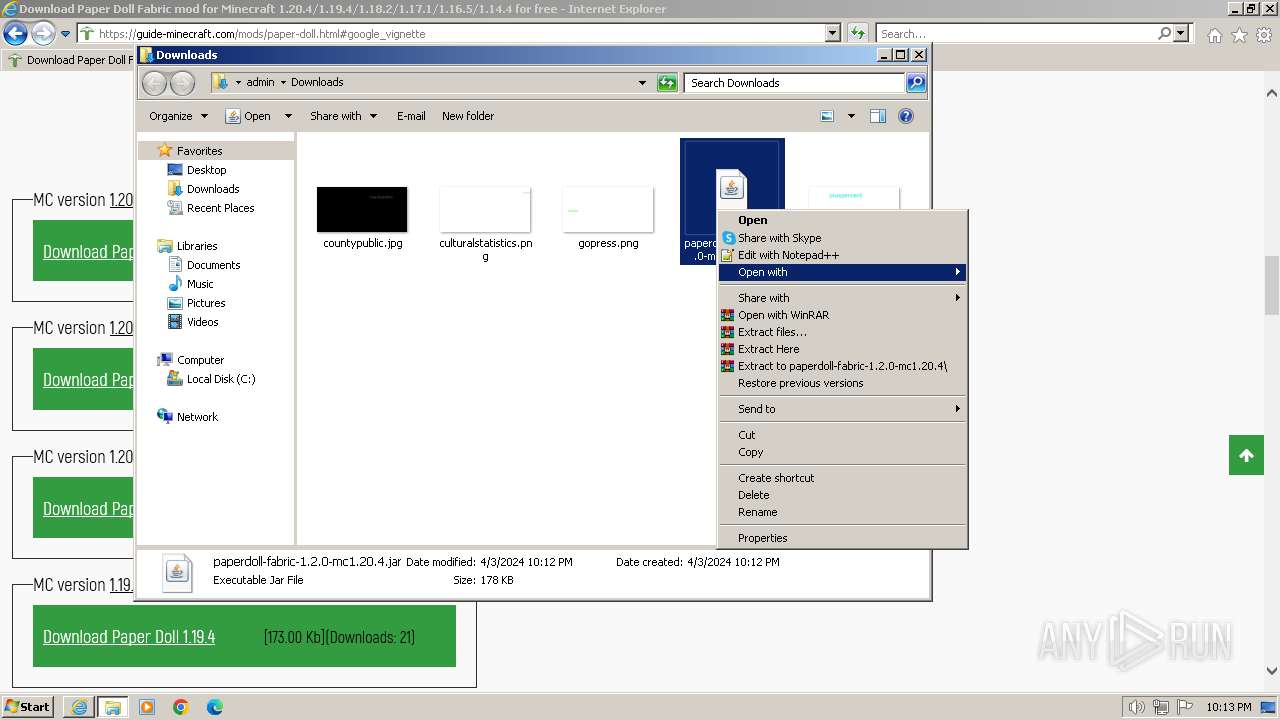Screen dimensions: 1280x720
Task: Select 'Create shortcut'
Action: (x=842, y=478)
